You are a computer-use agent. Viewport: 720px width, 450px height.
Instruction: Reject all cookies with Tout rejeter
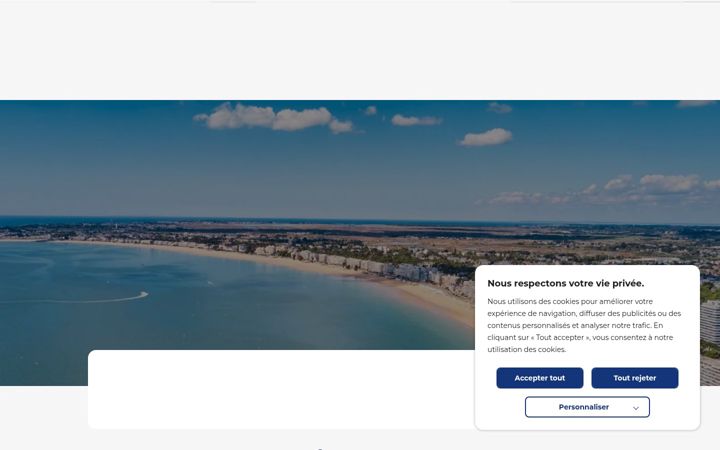click(635, 378)
